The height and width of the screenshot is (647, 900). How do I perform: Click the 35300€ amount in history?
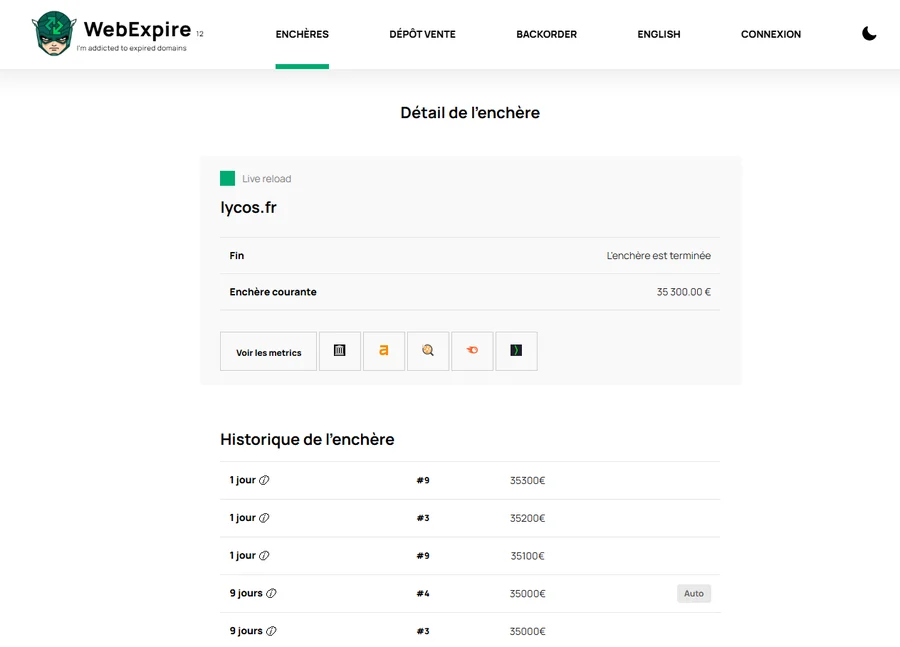point(527,481)
